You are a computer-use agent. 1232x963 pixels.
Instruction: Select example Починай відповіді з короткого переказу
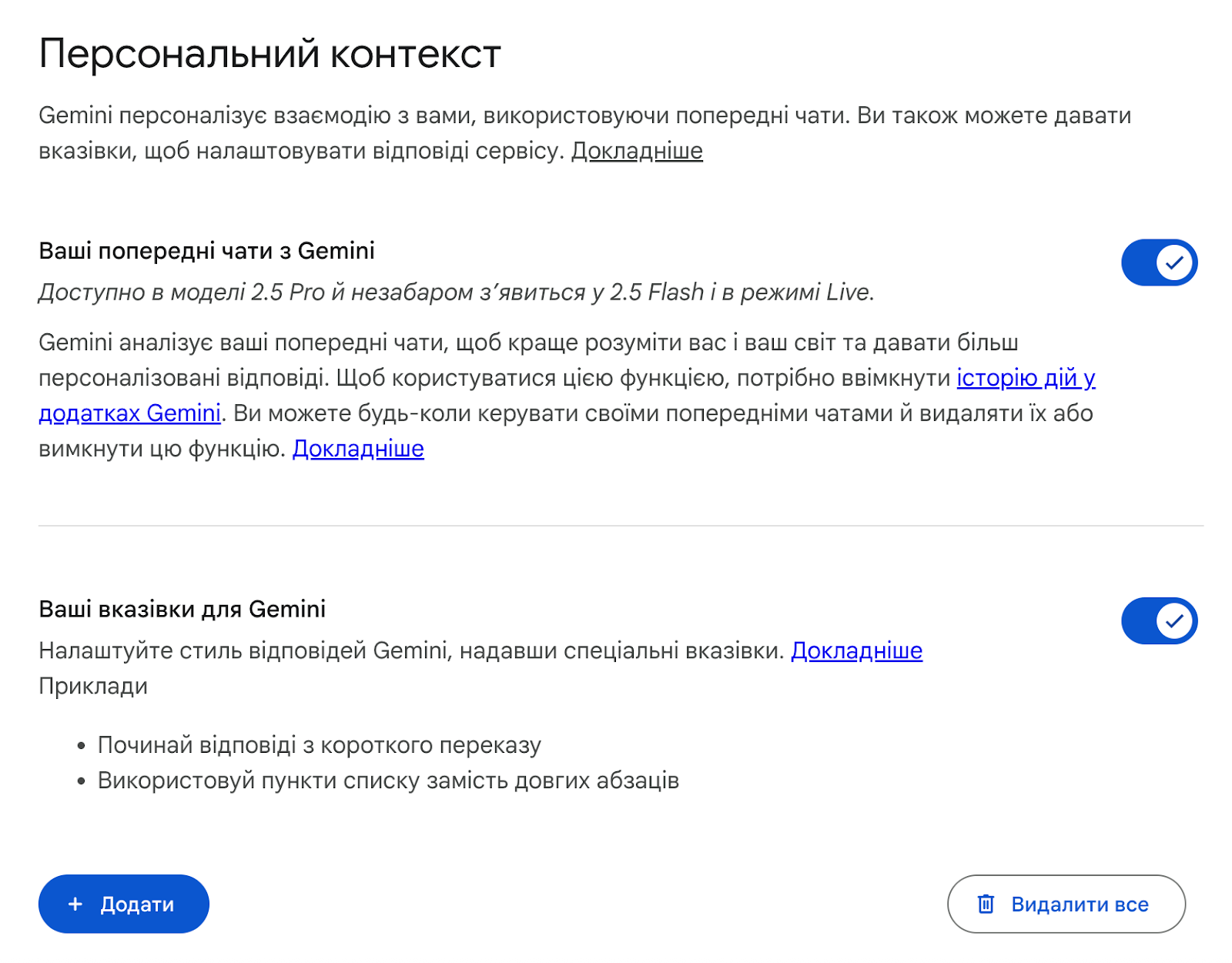point(319,745)
